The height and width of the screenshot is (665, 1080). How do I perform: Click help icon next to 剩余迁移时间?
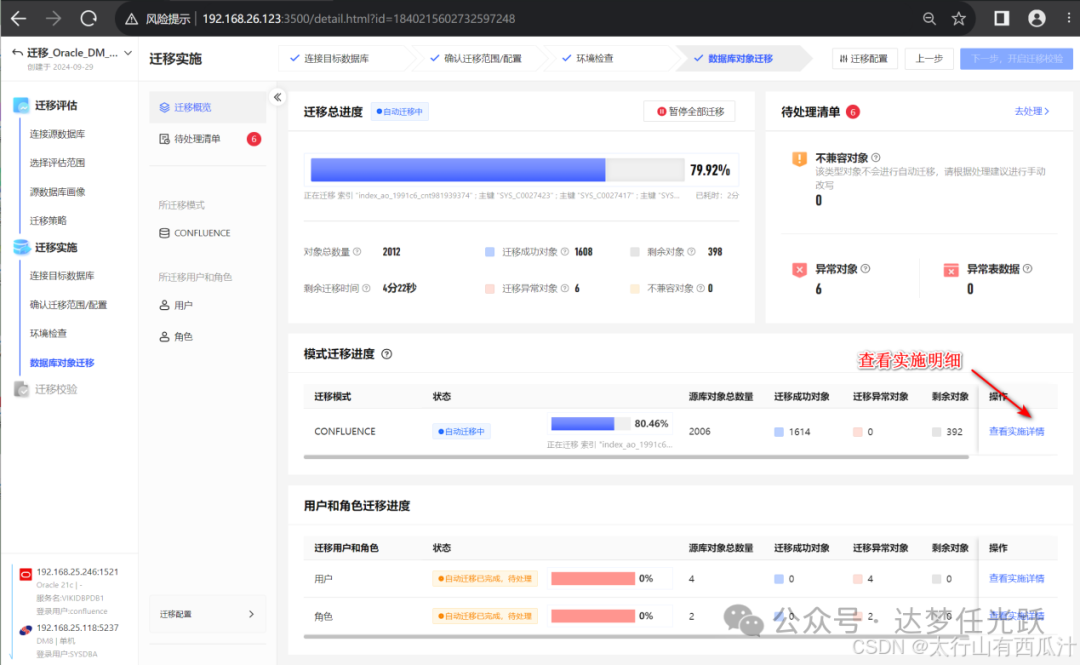(x=366, y=288)
